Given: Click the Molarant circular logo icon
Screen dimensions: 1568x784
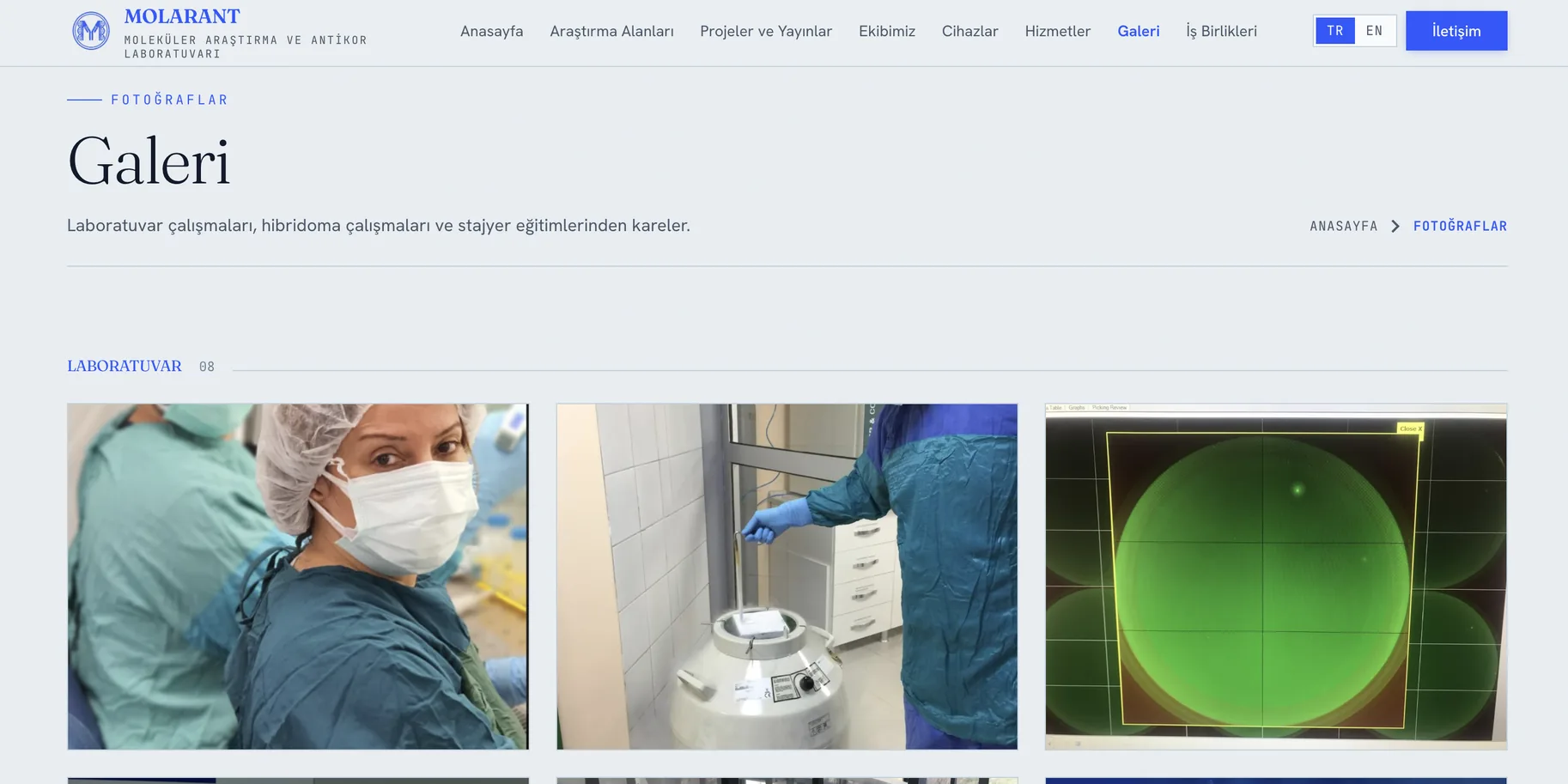Looking at the screenshot, I should 91,31.
